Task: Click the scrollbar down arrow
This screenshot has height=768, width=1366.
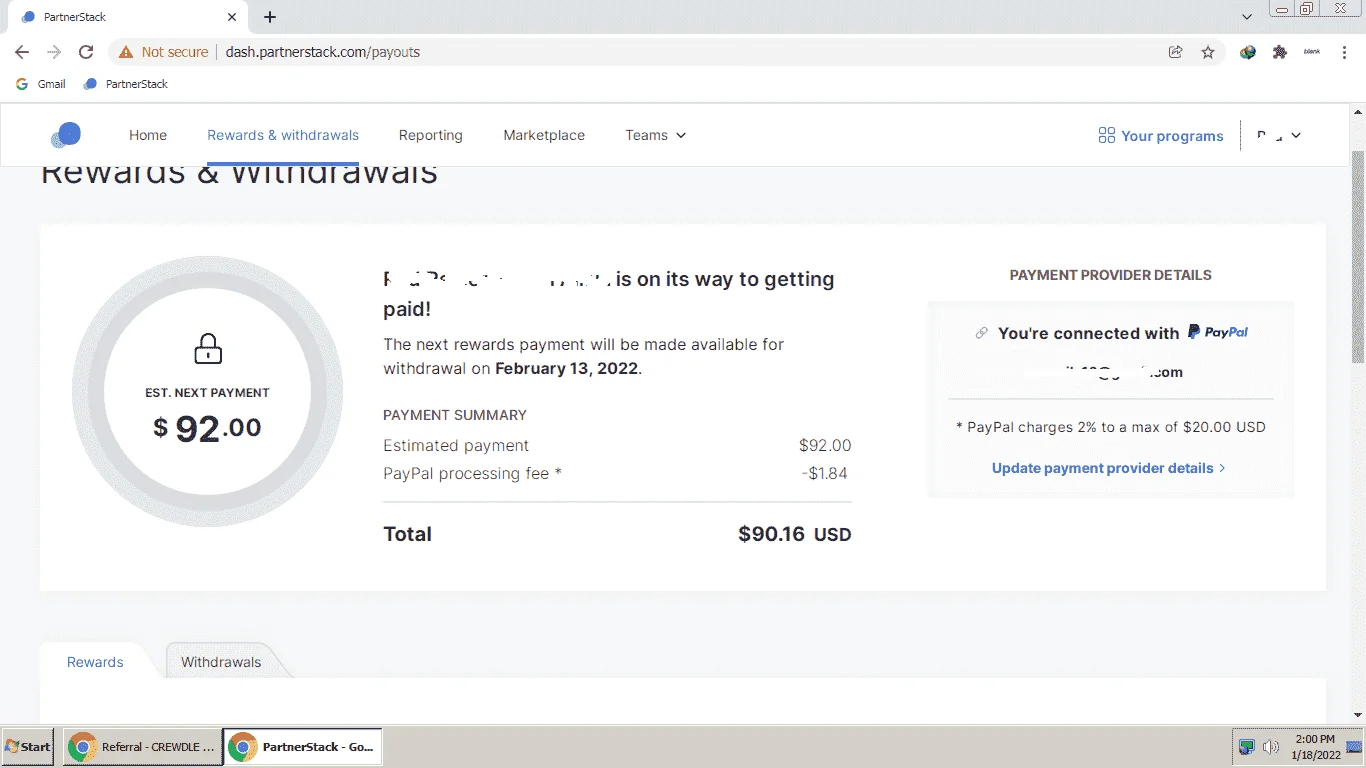Action: coord(1358,715)
